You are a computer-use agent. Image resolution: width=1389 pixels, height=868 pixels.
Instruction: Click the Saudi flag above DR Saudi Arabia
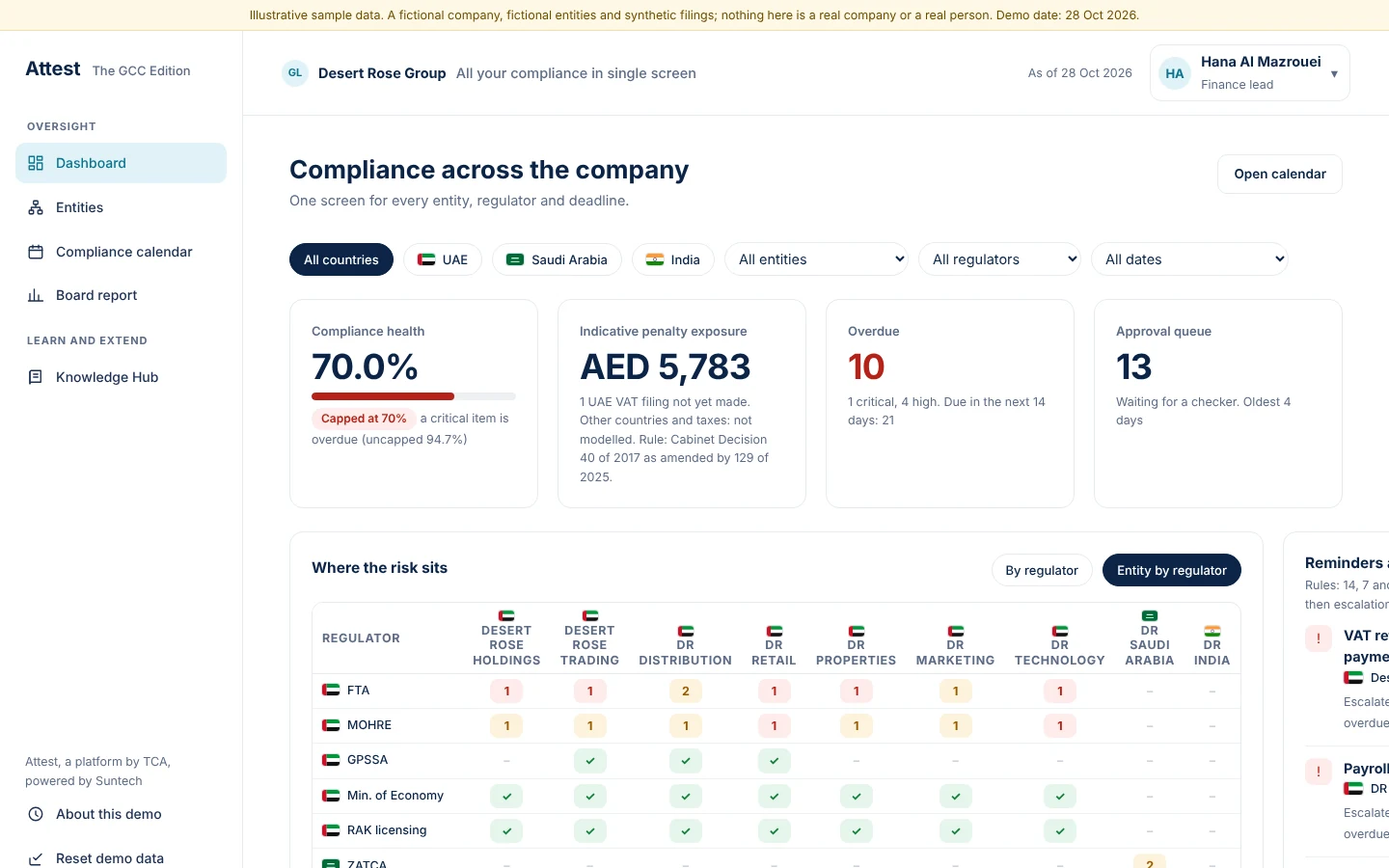click(1150, 615)
